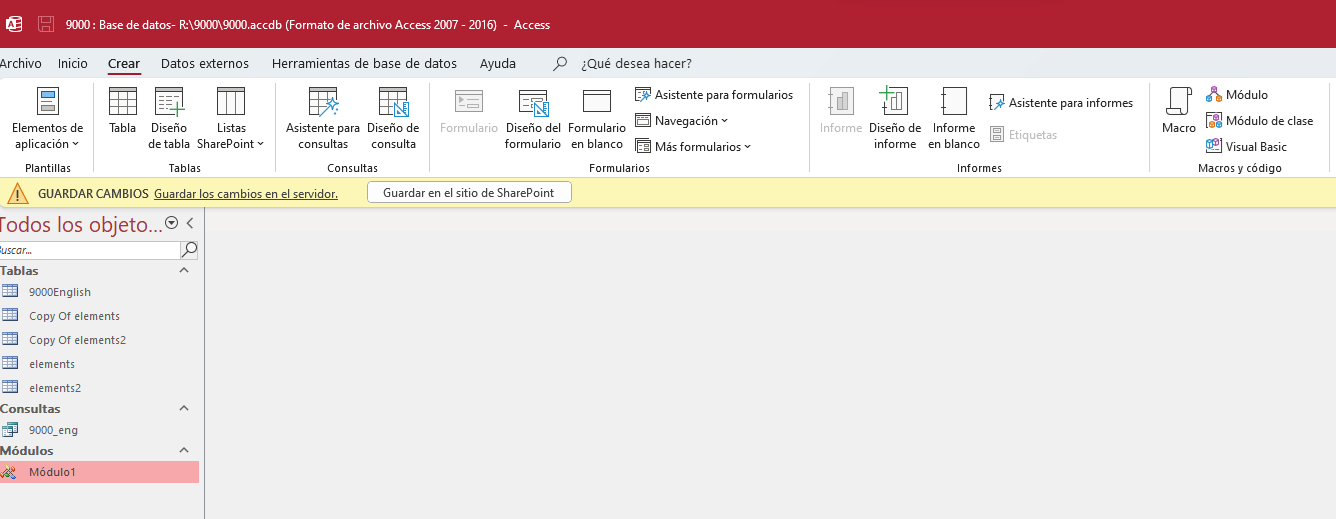Open the Navegación dropdown
1336x519 pixels.
[682, 121]
